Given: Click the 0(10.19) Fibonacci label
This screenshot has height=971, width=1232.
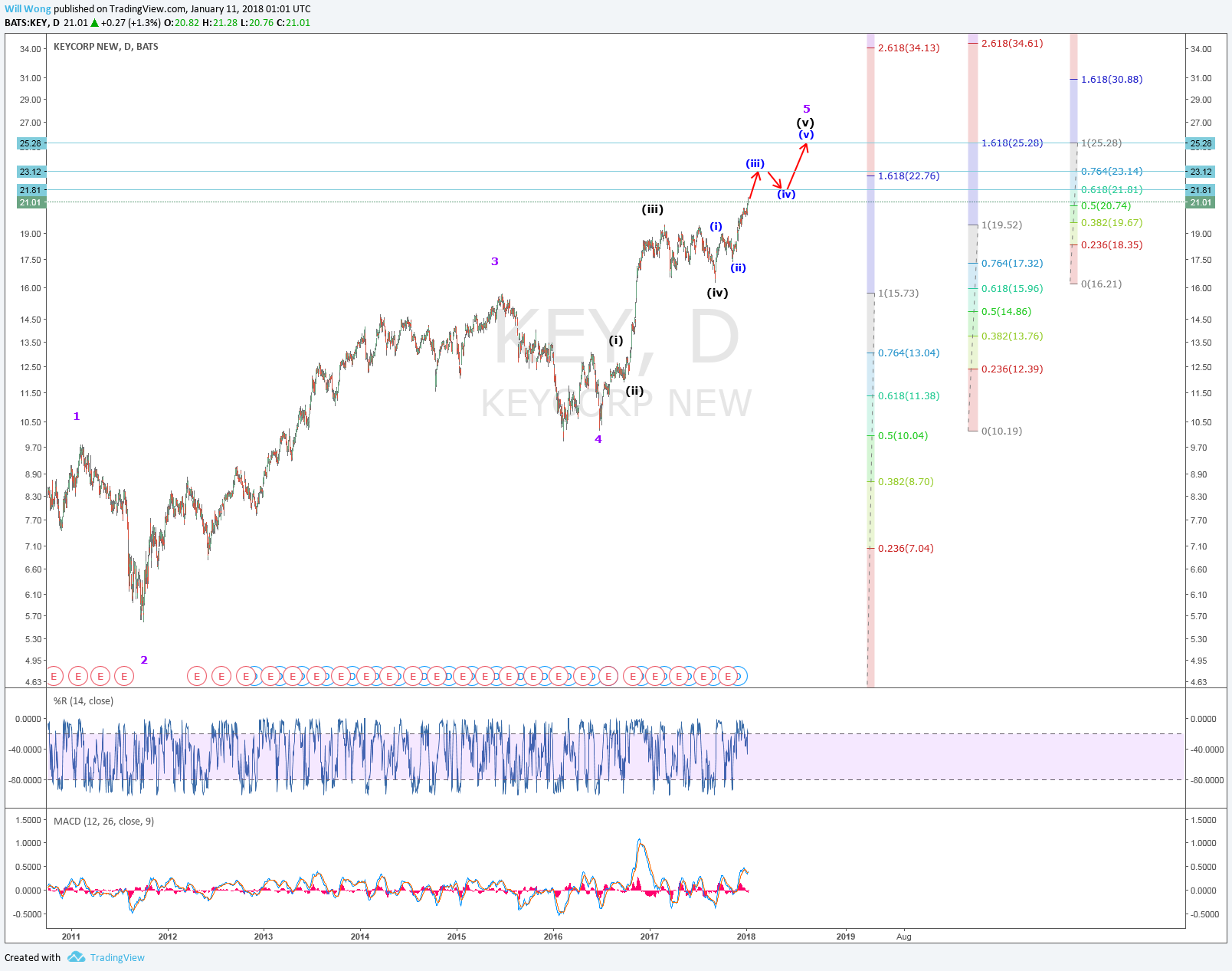Looking at the screenshot, I should [1001, 431].
